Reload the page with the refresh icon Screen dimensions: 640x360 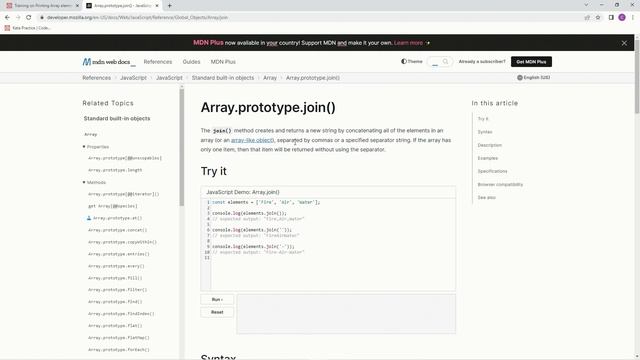tap(29, 18)
